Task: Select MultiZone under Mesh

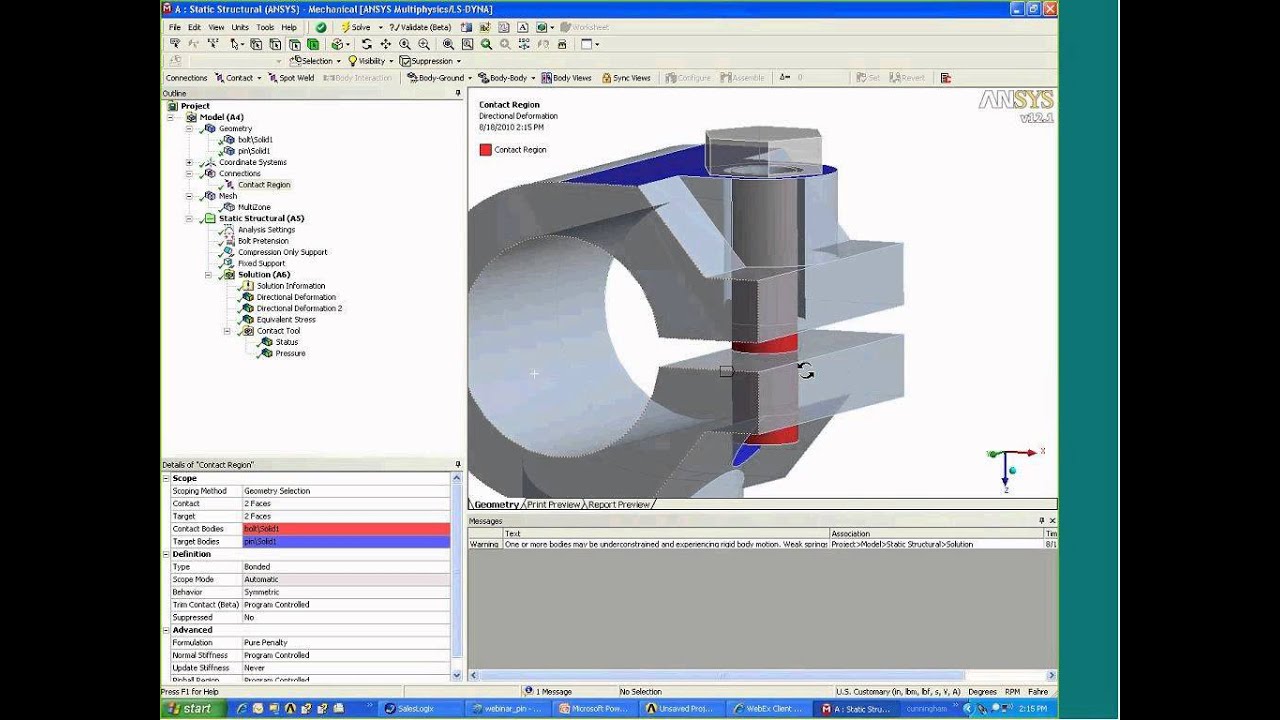Action: [254, 207]
